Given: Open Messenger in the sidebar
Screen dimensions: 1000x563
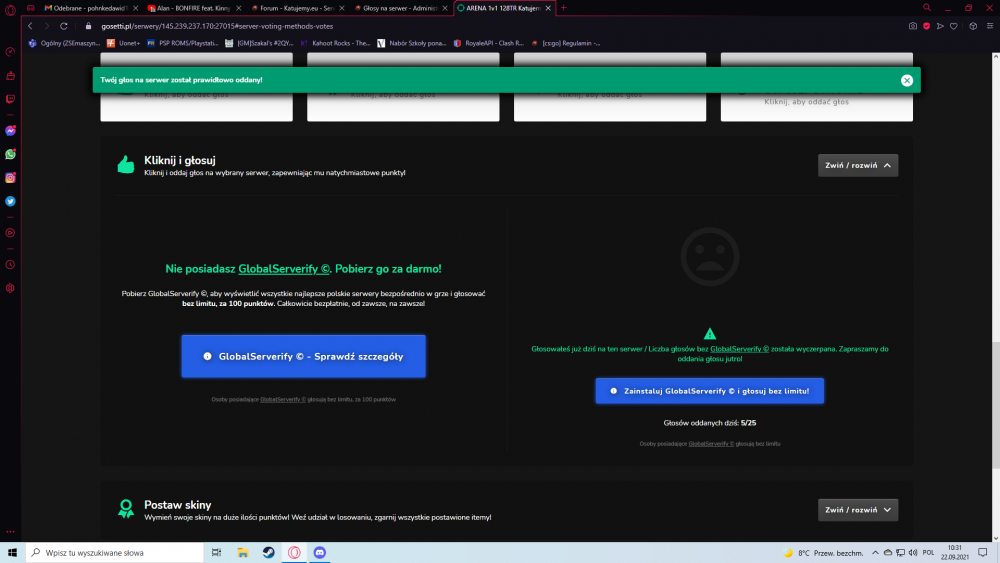Looking at the screenshot, I should pos(10,131).
